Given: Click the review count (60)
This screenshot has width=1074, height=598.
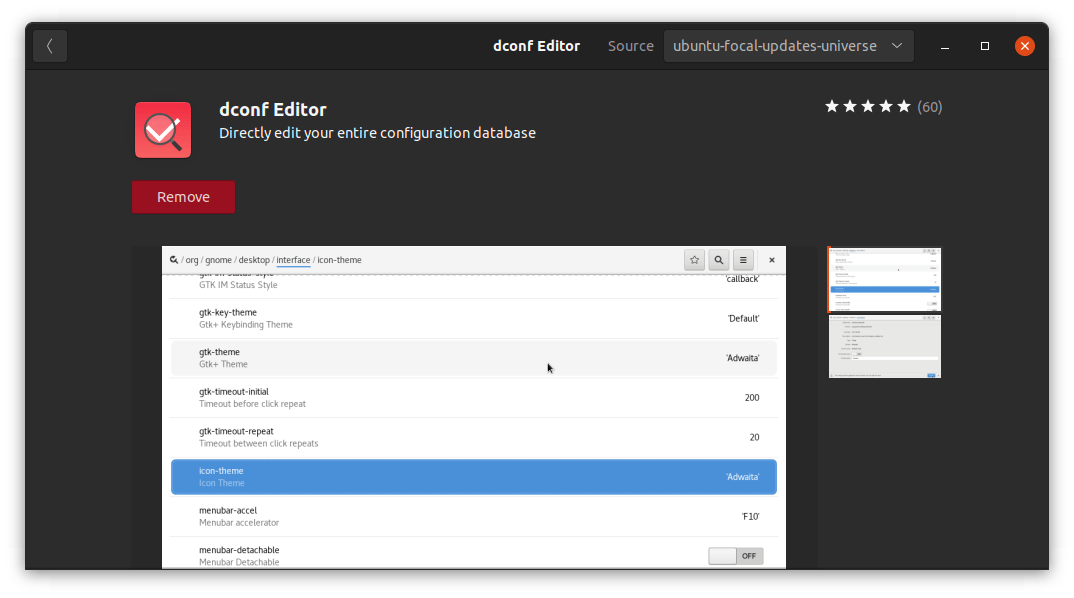Looking at the screenshot, I should [x=929, y=107].
